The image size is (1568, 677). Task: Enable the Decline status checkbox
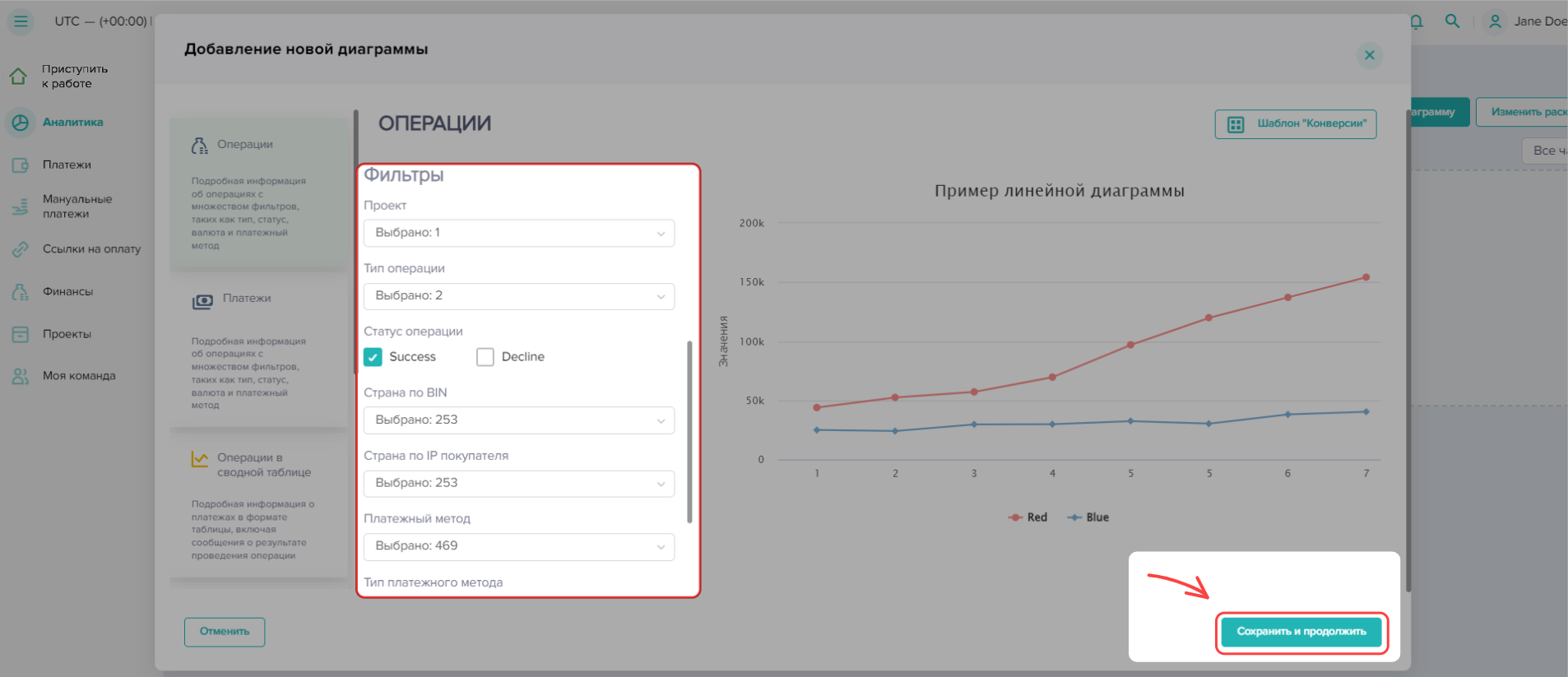(485, 357)
